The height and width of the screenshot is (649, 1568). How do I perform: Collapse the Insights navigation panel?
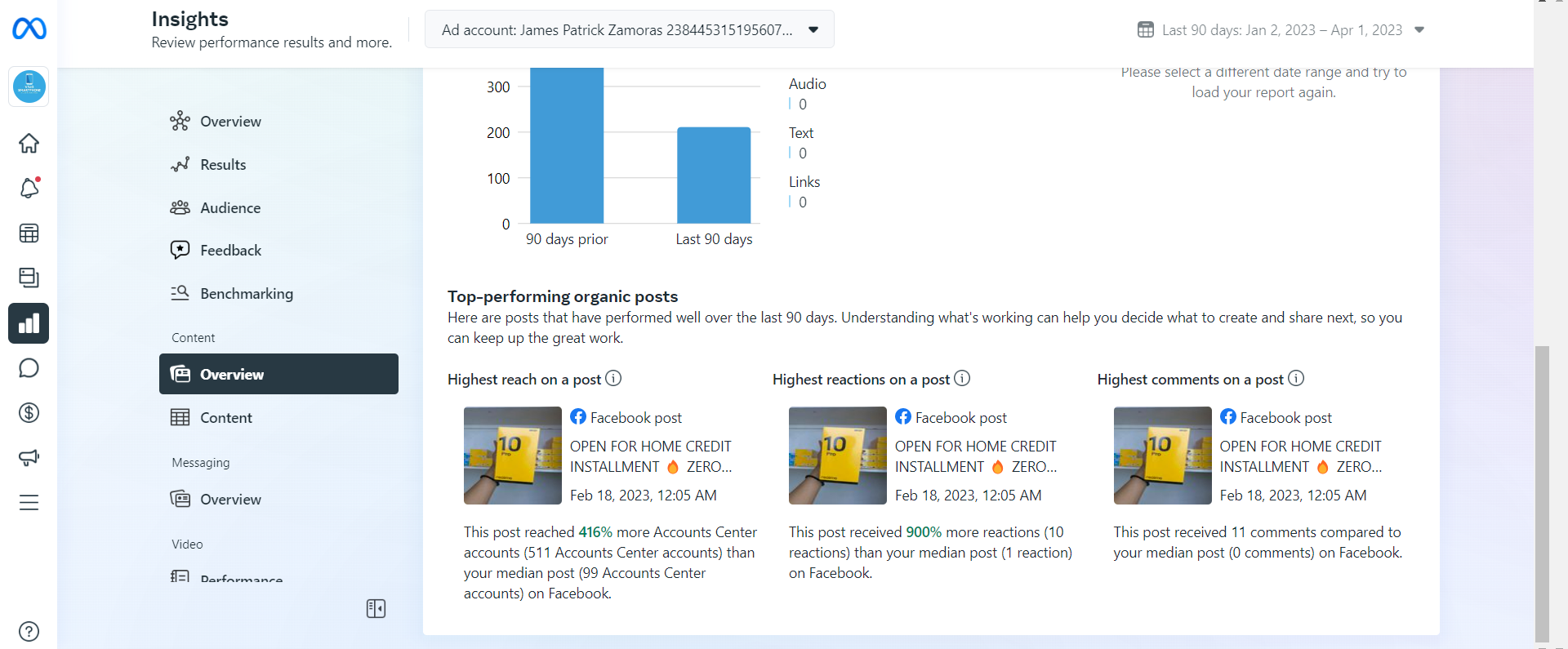pyautogui.click(x=376, y=609)
